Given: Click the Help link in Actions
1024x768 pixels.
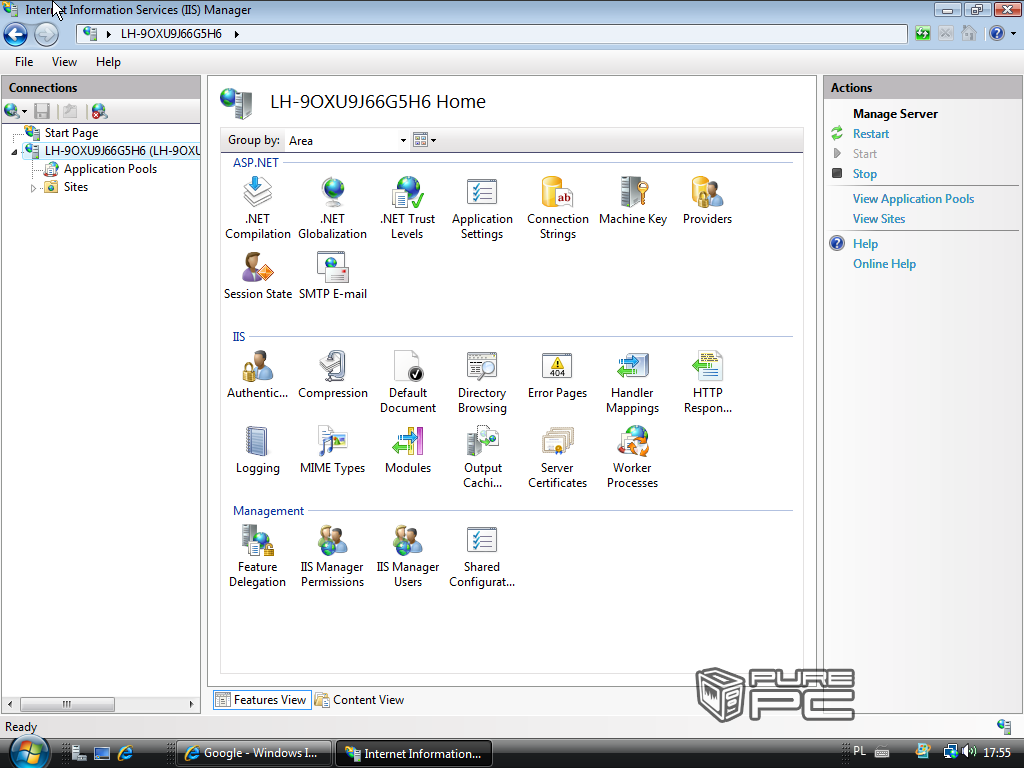Looking at the screenshot, I should point(865,244).
